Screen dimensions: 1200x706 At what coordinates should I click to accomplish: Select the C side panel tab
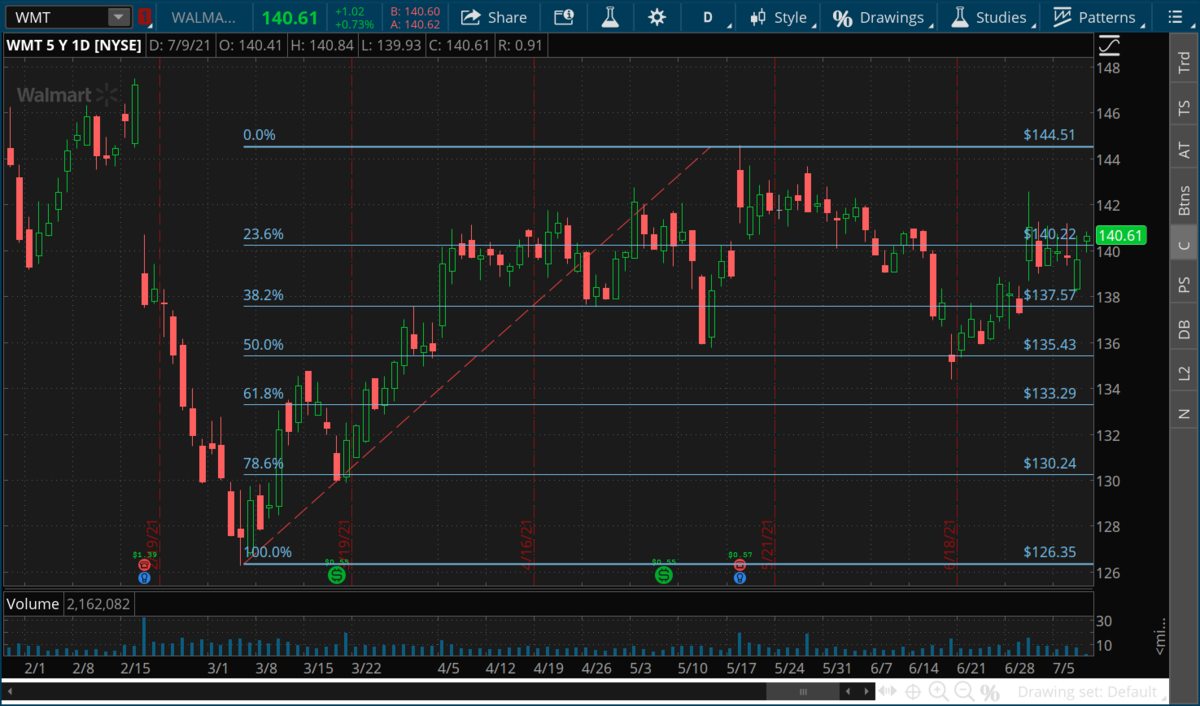pos(1184,245)
